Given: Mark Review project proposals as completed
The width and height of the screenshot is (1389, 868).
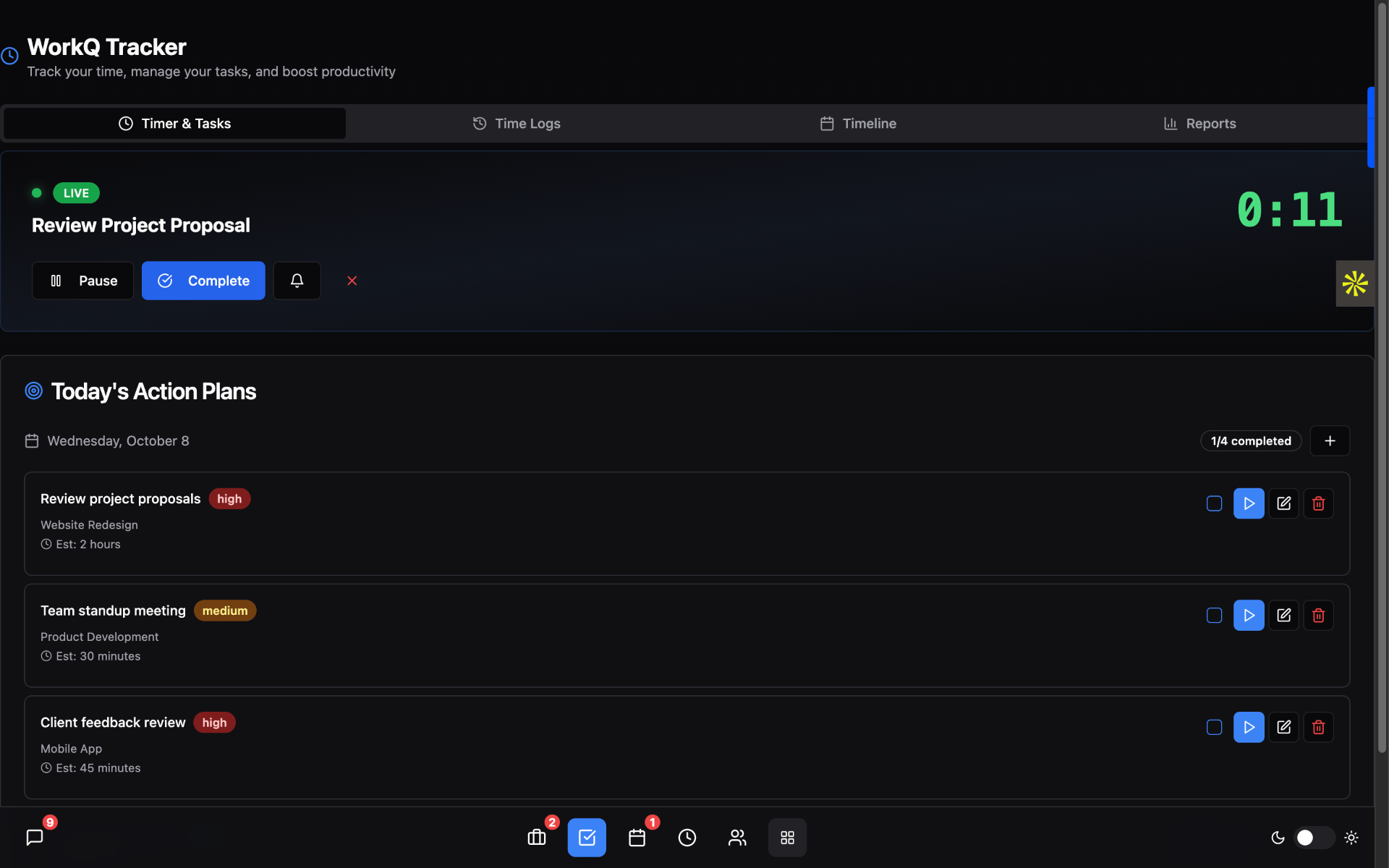Looking at the screenshot, I should pyautogui.click(x=1215, y=503).
